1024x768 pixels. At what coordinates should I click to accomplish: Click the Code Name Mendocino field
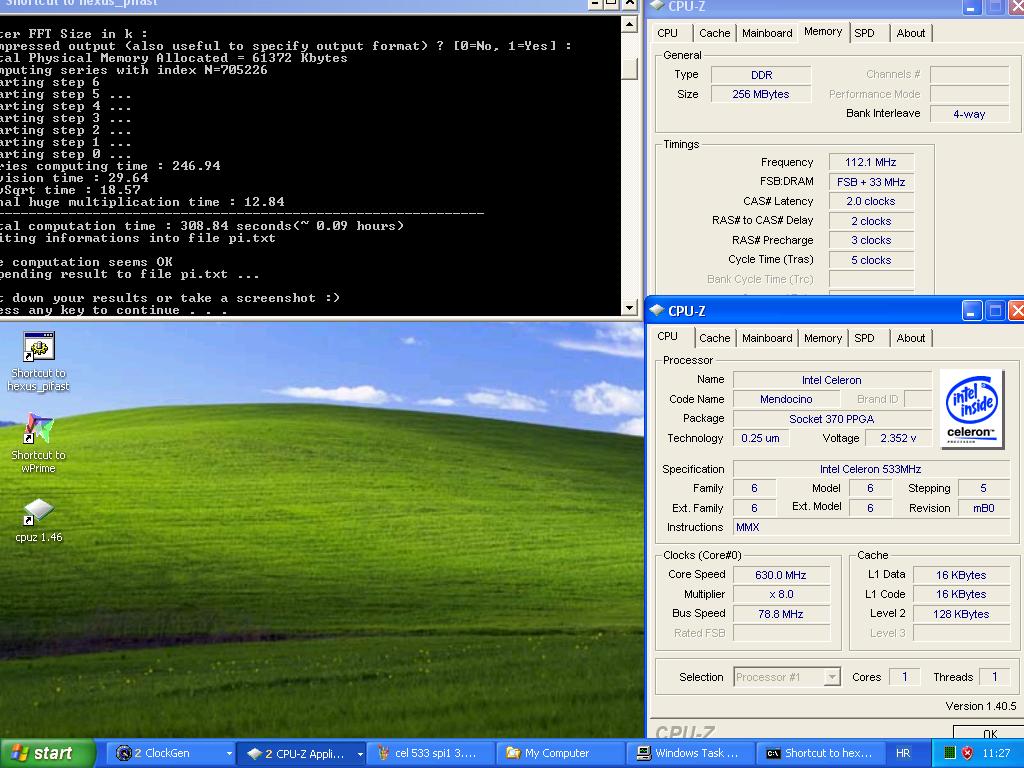tap(786, 399)
